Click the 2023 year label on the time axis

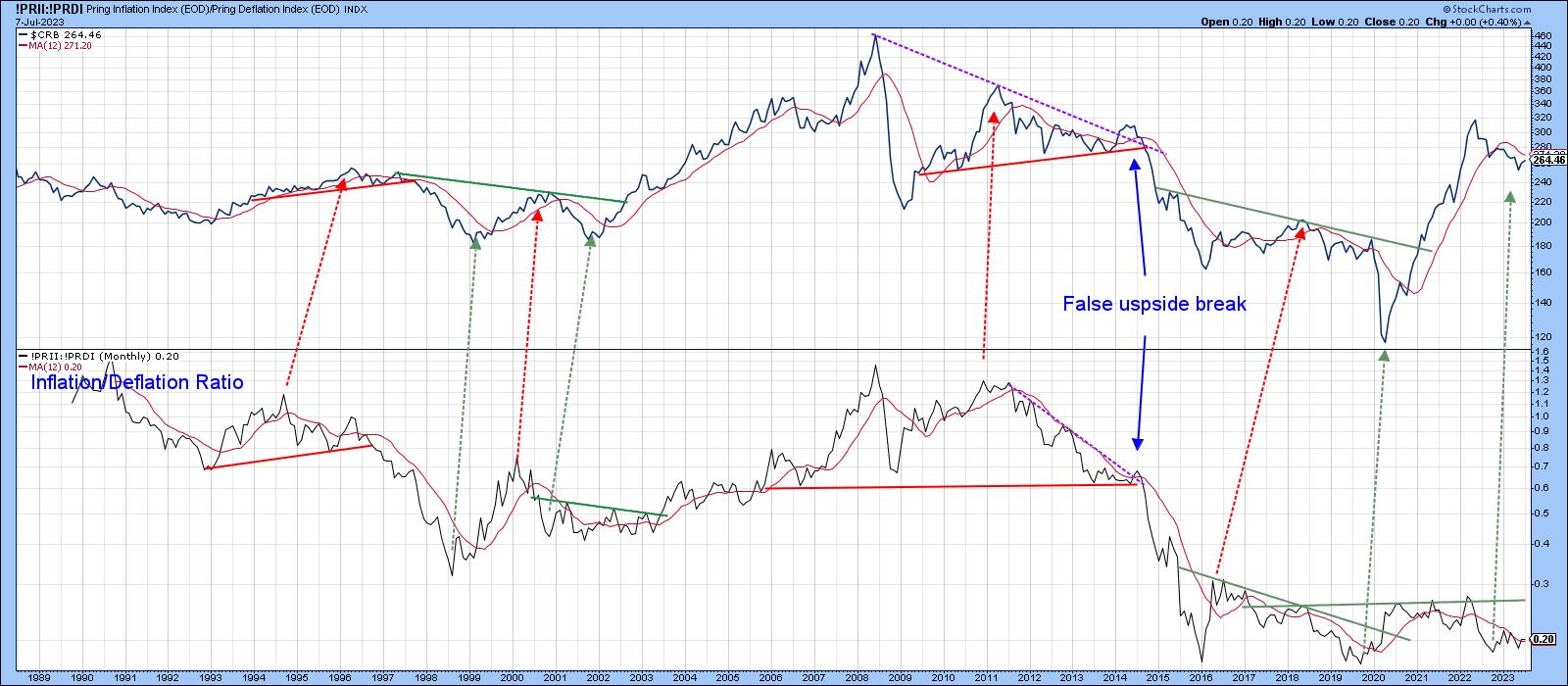pos(1500,677)
